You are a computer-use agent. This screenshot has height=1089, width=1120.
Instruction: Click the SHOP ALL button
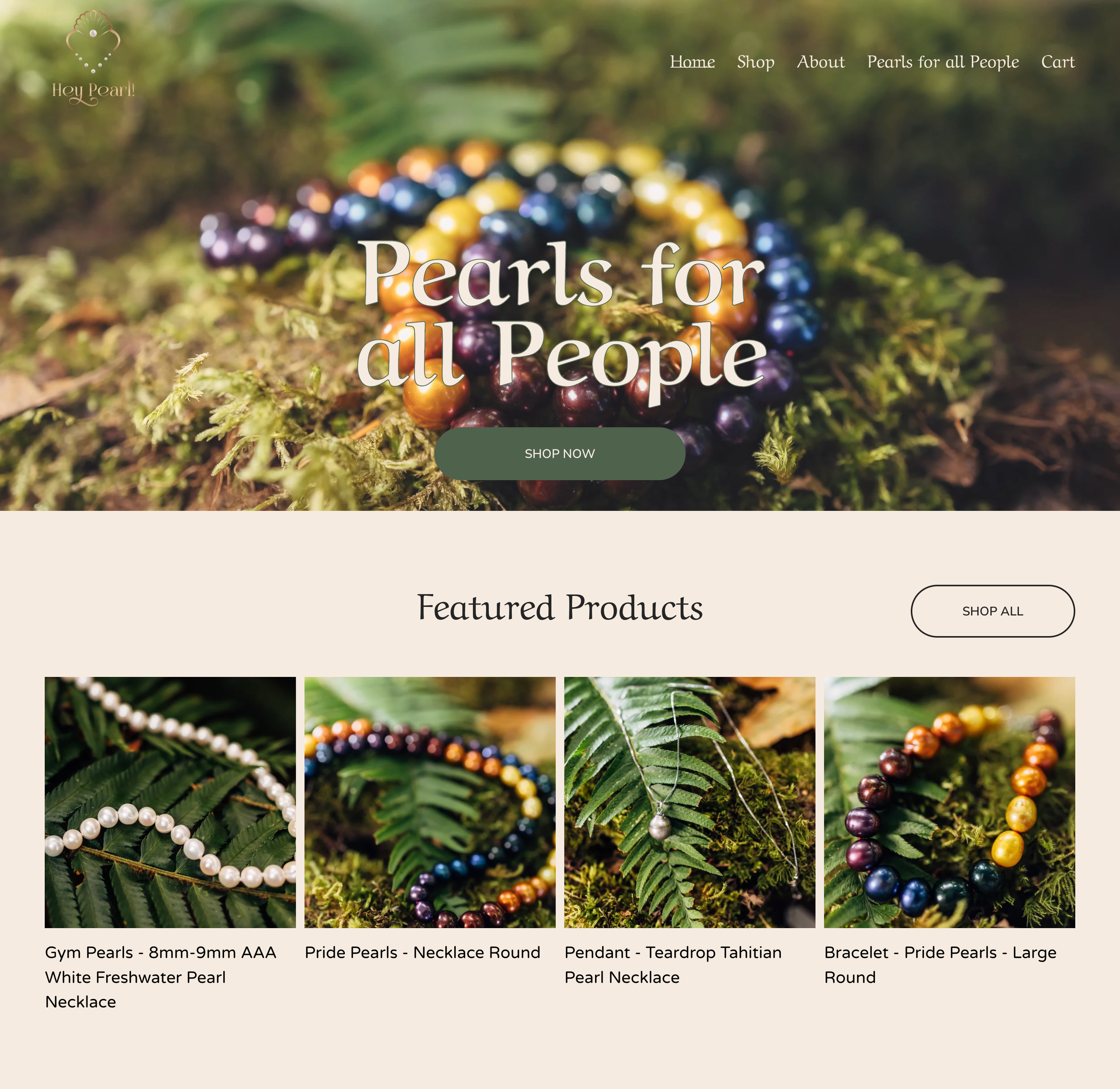coord(992,611)
